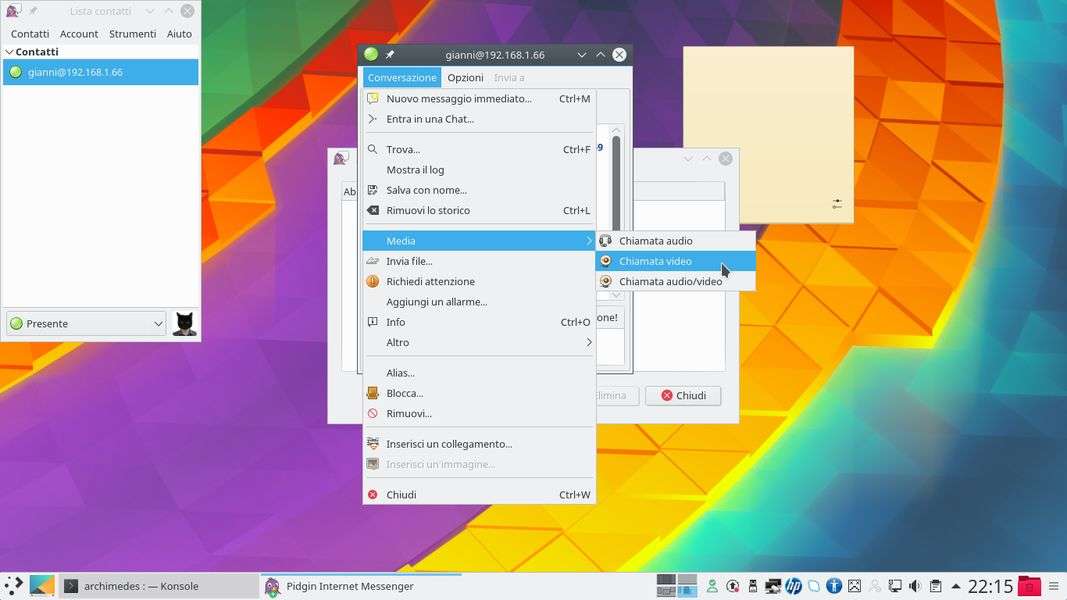
Task: Open Strumenti menu in contact list
Action: 132,34
